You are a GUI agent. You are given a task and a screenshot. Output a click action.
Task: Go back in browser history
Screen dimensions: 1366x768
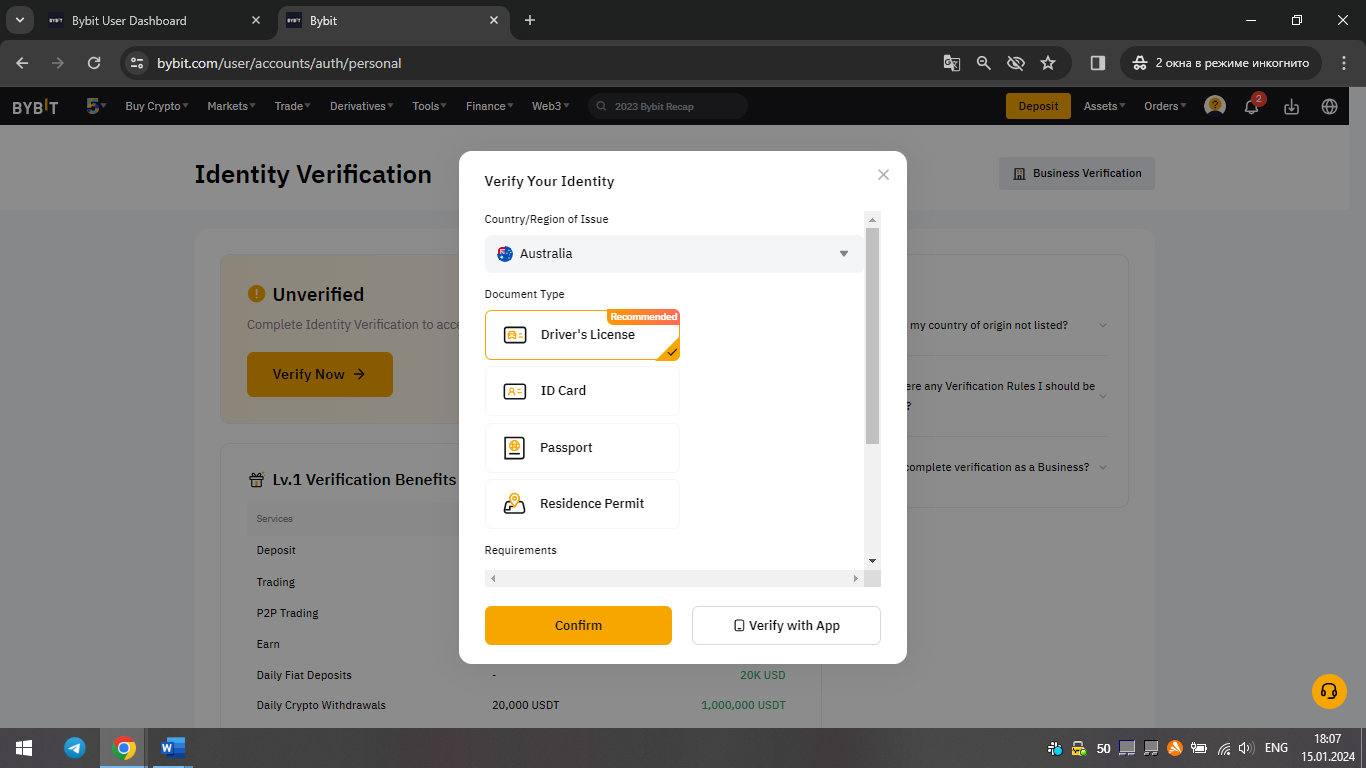pos(23,63)
